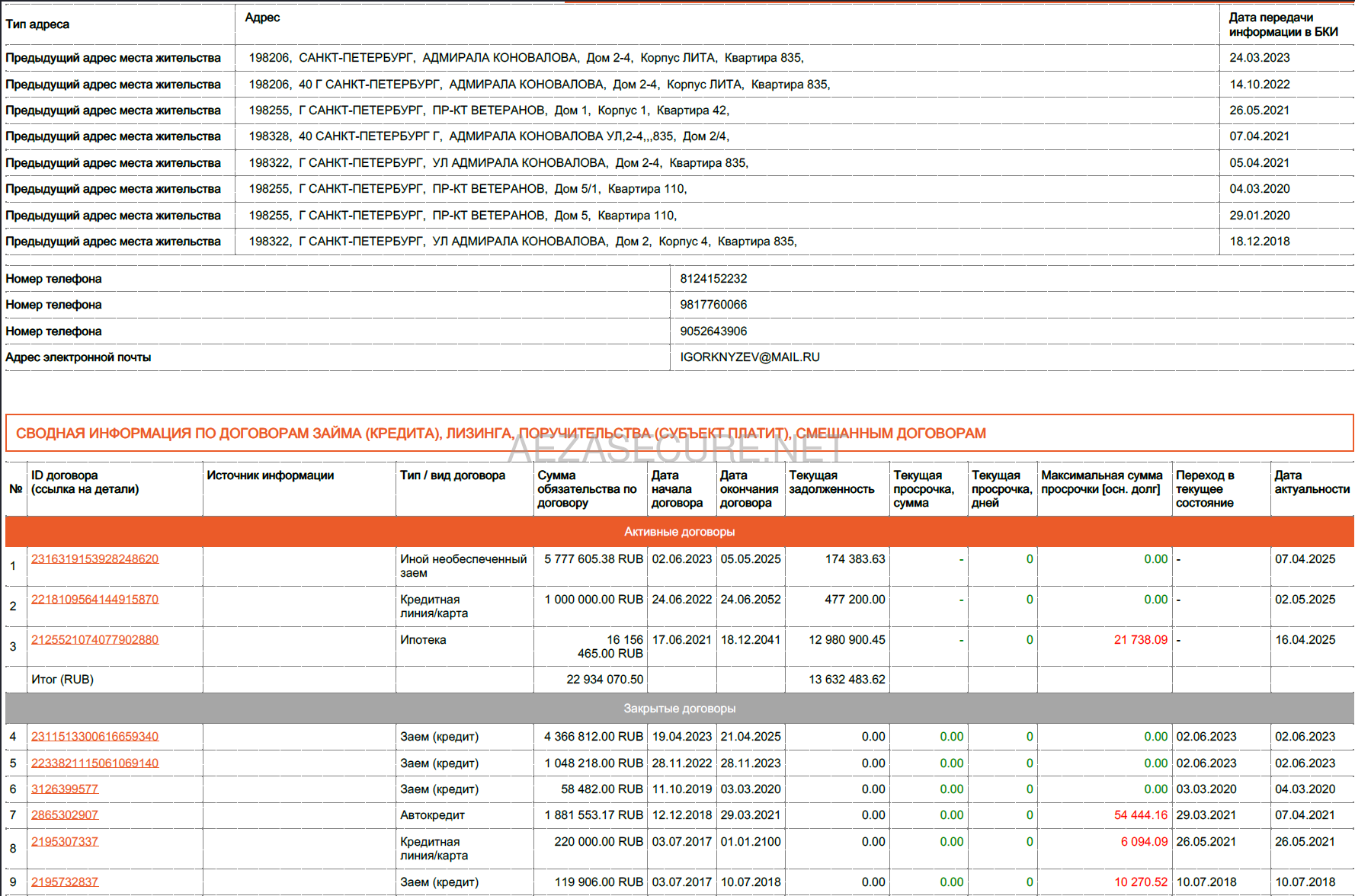Select address 198328 with Дом 2/4
This screenshot has width=1355, height=896.
point(489,136)
